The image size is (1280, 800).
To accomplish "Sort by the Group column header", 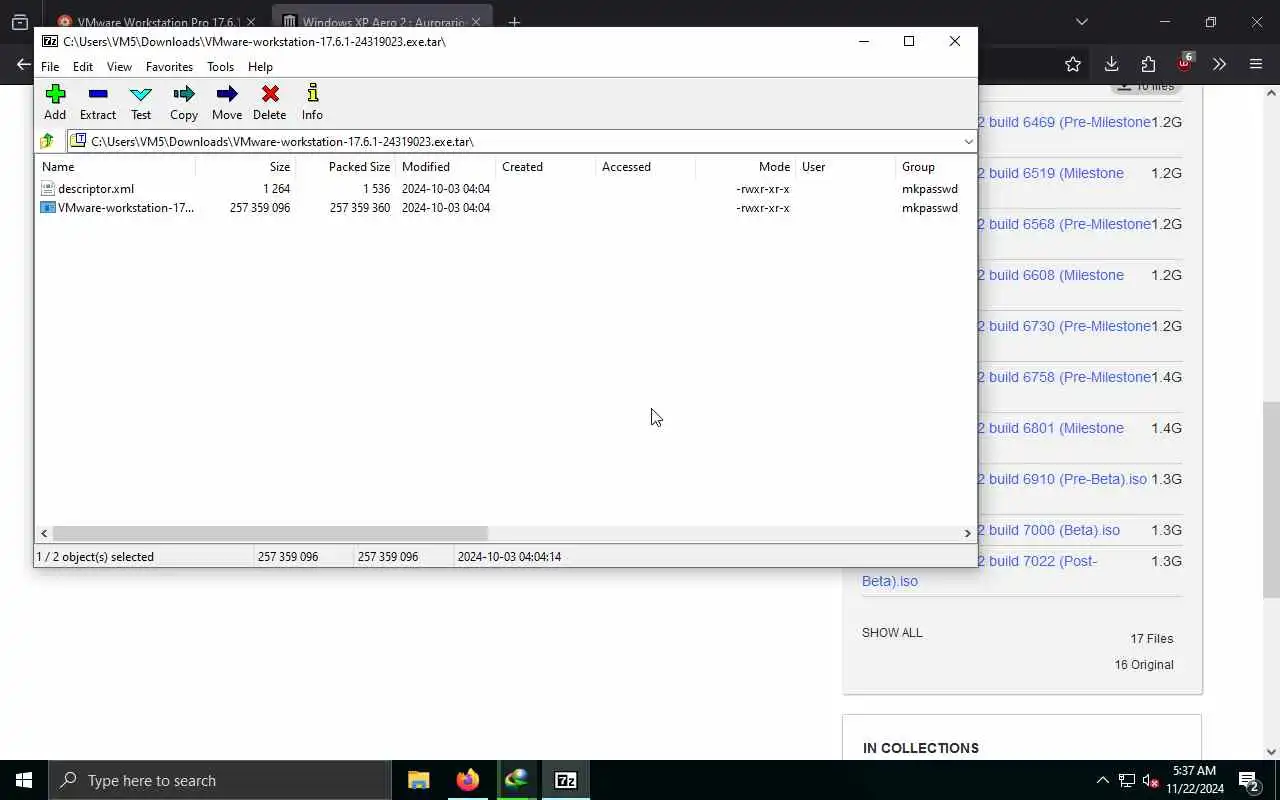I will click(x=935, y=167).
